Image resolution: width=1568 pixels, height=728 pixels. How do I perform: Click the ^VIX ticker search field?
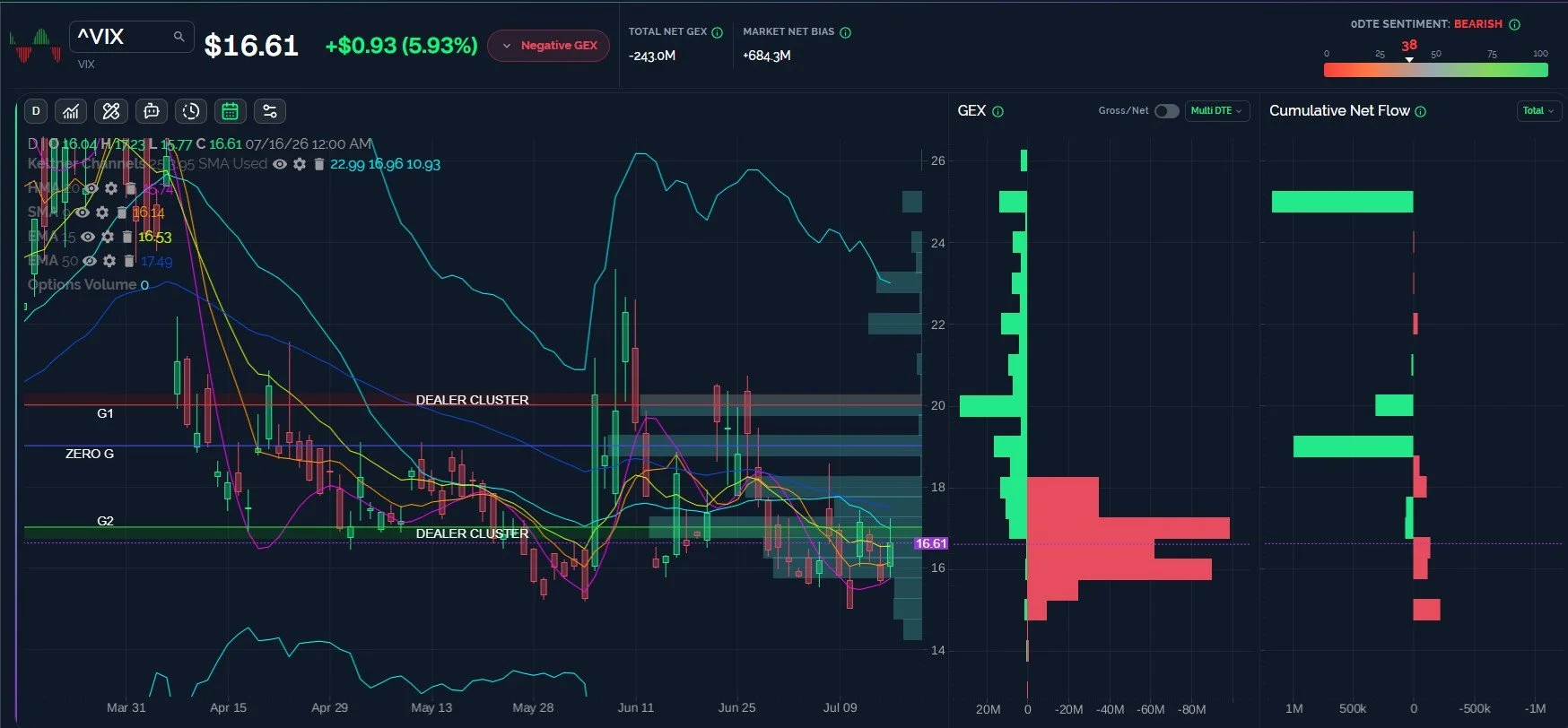[131, 37]
